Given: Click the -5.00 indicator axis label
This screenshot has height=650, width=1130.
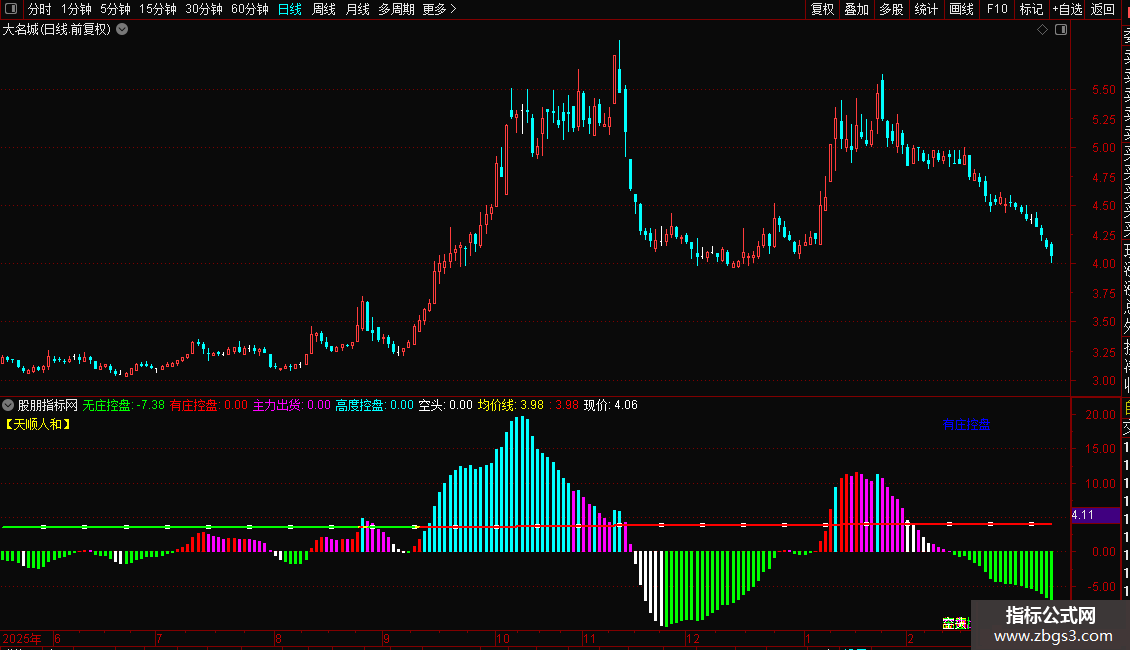Looking at the screenshot, I should [1100, 587].
